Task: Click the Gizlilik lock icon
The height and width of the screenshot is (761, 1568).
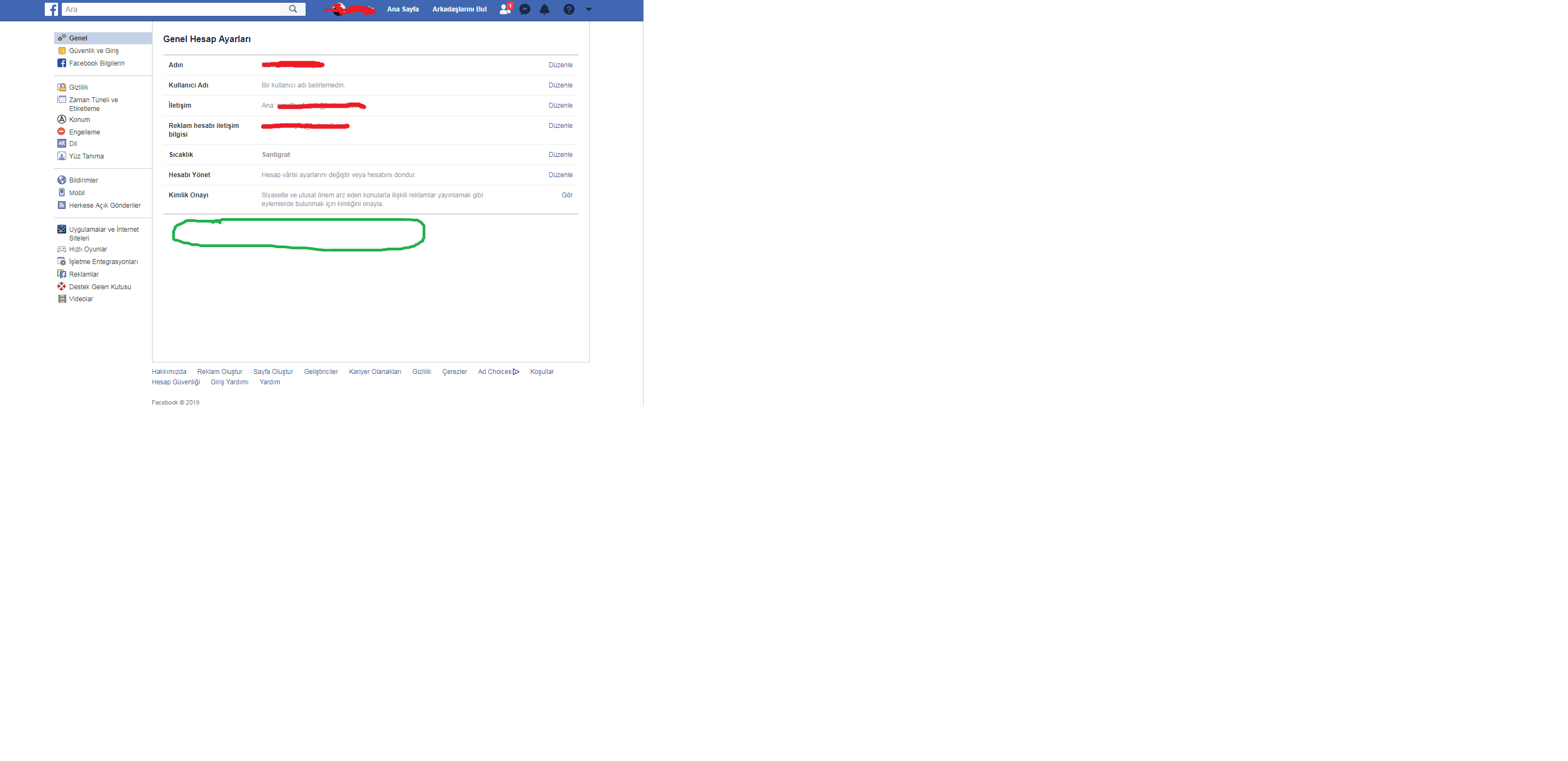Action: click(61, 87)
